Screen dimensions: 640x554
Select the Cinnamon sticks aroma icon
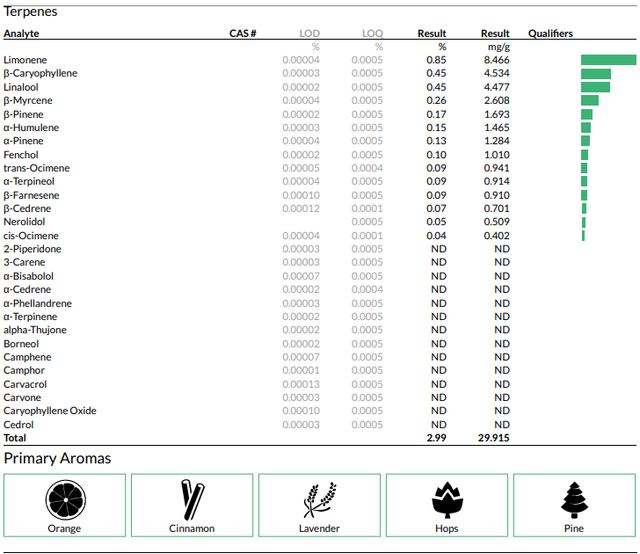pyautogui.click(x=193, y=500)
